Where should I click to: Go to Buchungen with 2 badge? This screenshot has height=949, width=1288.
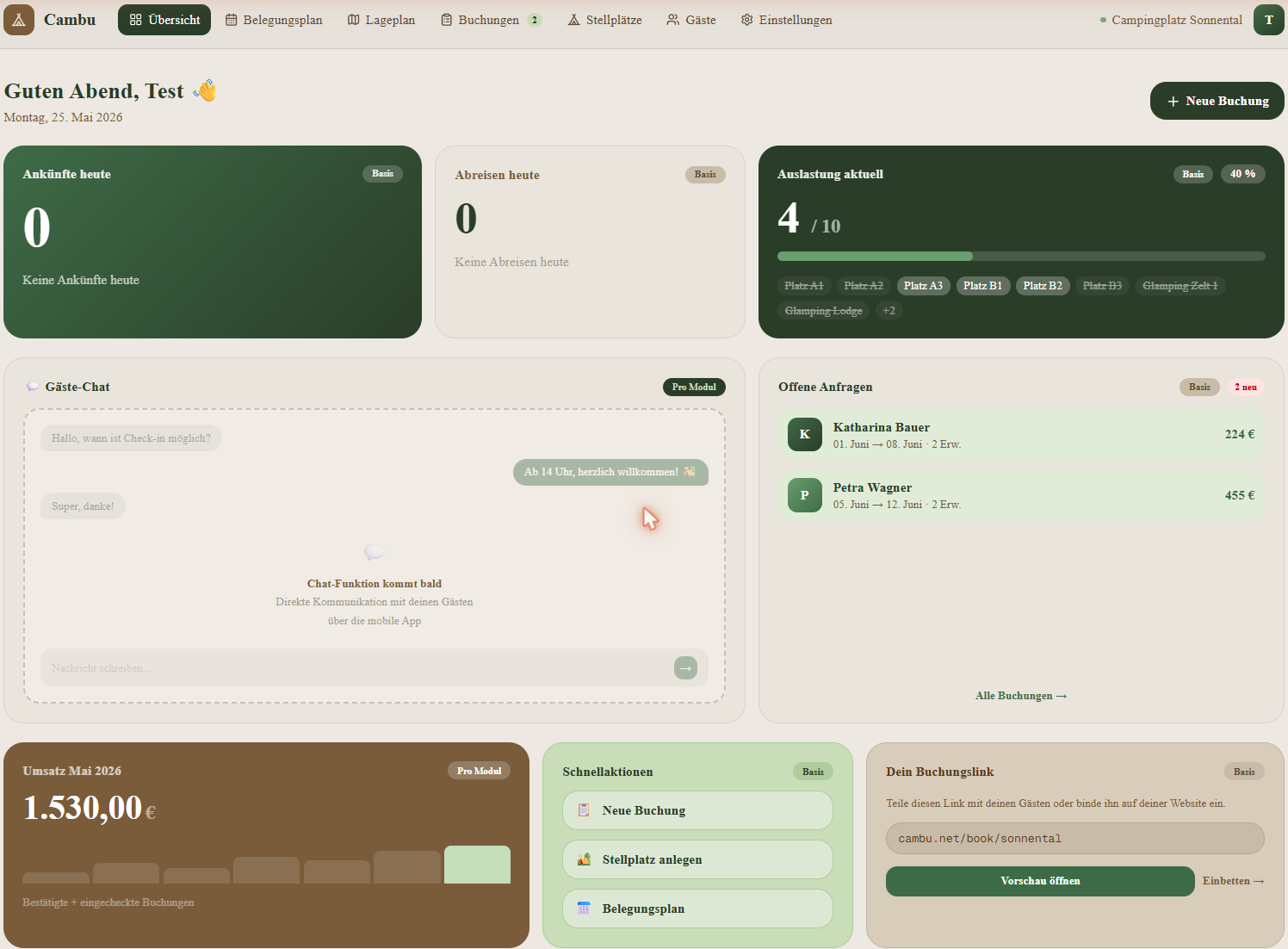491,20
